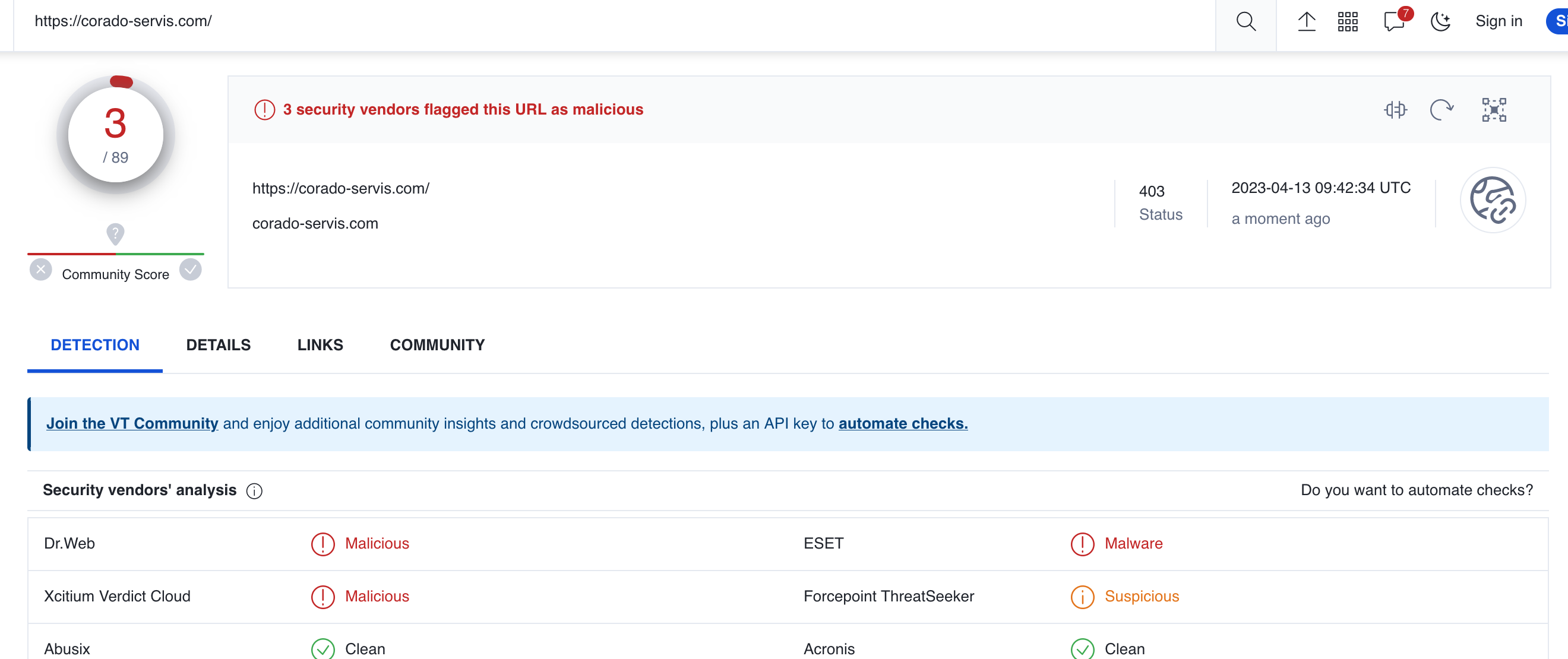Click the Suspicious verdict text
Screen dimensions: 1568x659
(1142, 596)
